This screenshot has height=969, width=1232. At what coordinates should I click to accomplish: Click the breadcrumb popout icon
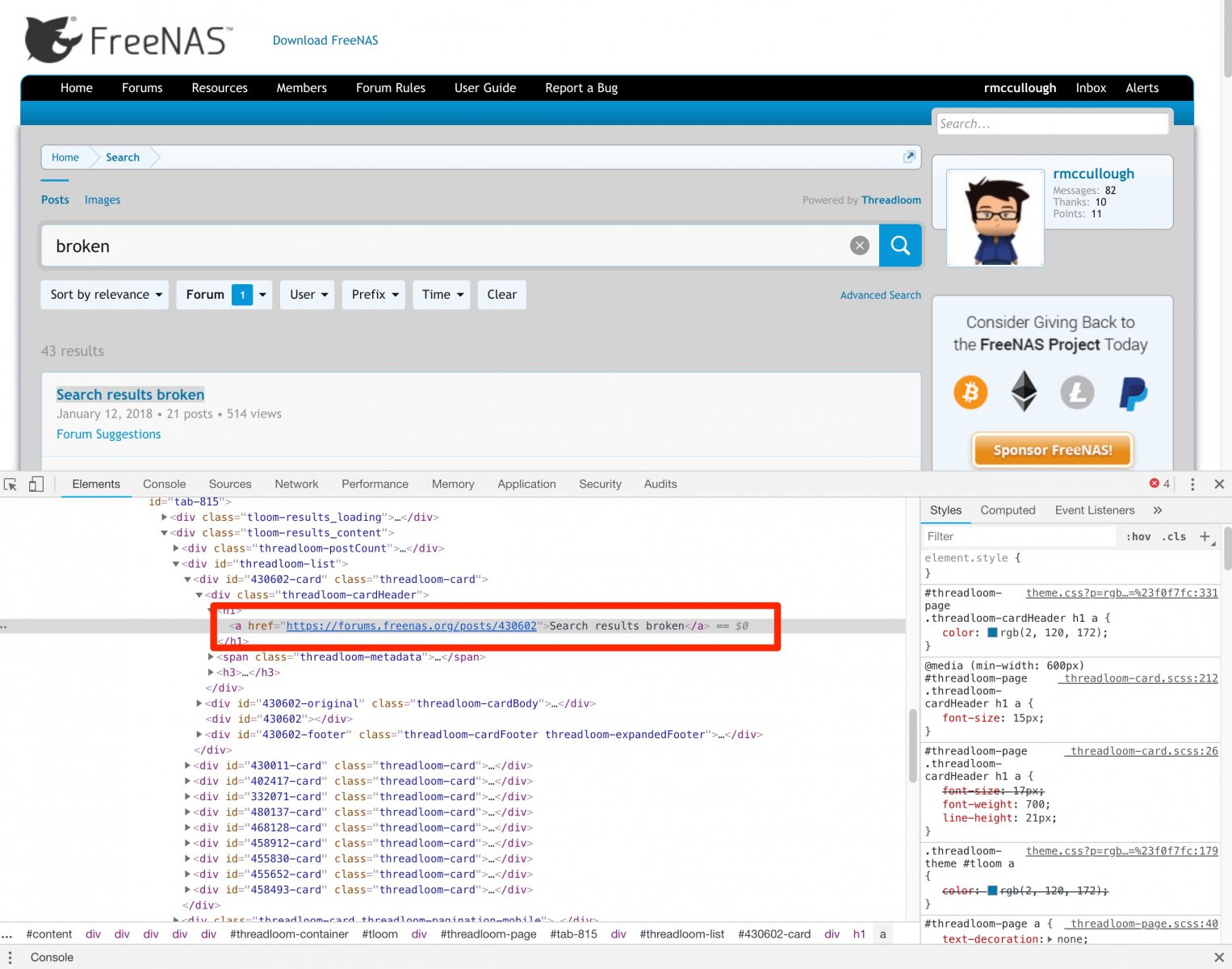(x=909, y=157)
